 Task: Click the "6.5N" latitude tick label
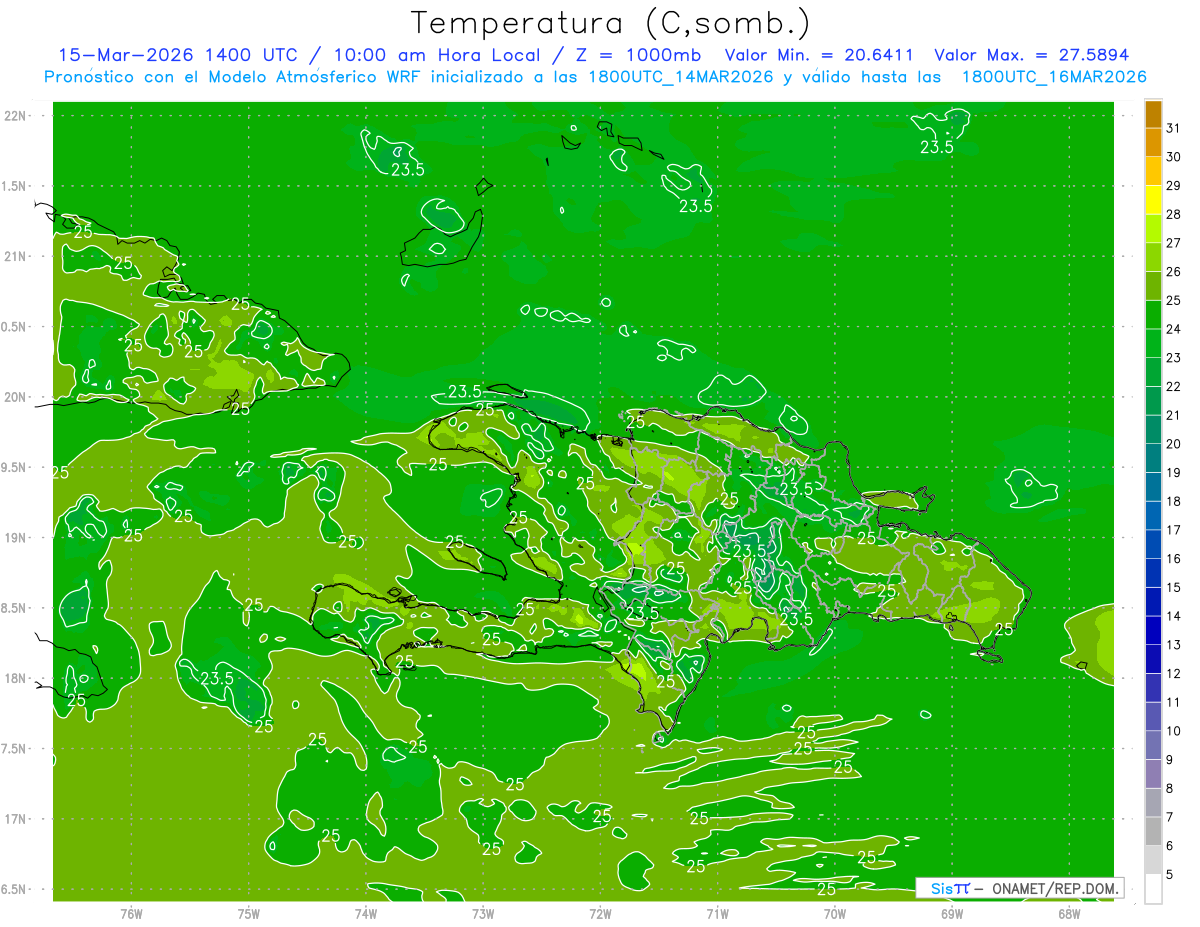pyautogui.click(x=15, y=890)
